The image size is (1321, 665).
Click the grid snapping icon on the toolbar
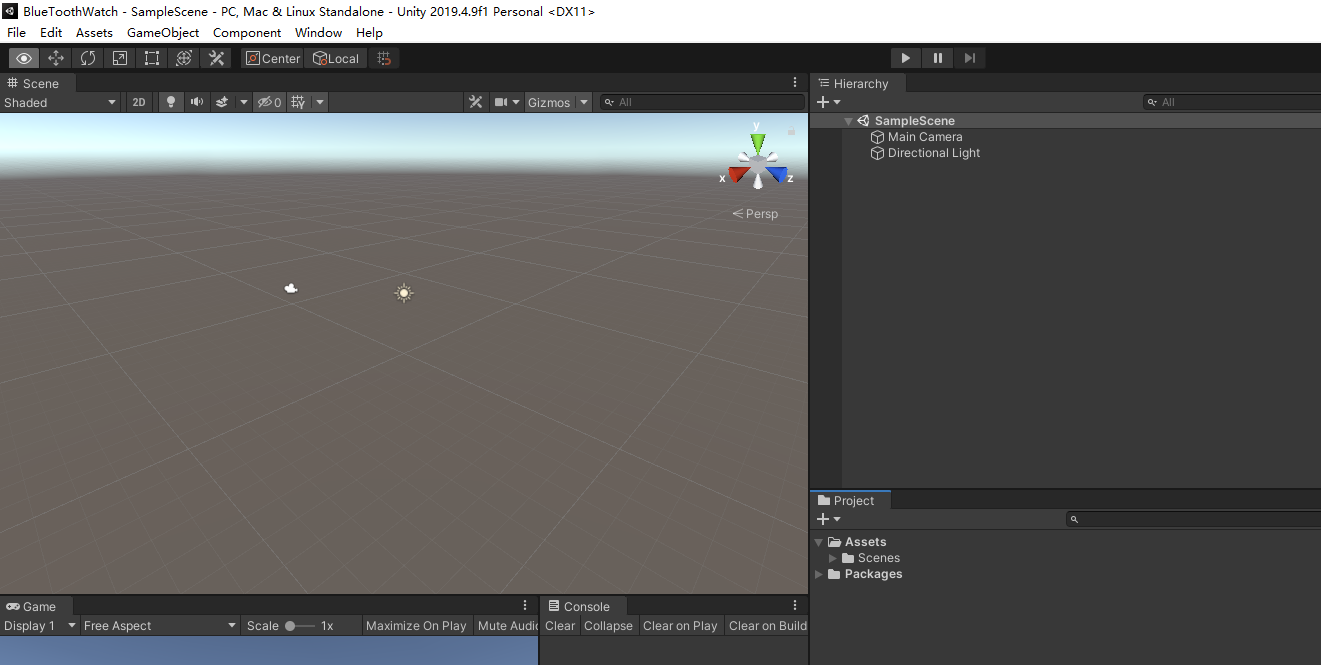[x=384, y=58]
